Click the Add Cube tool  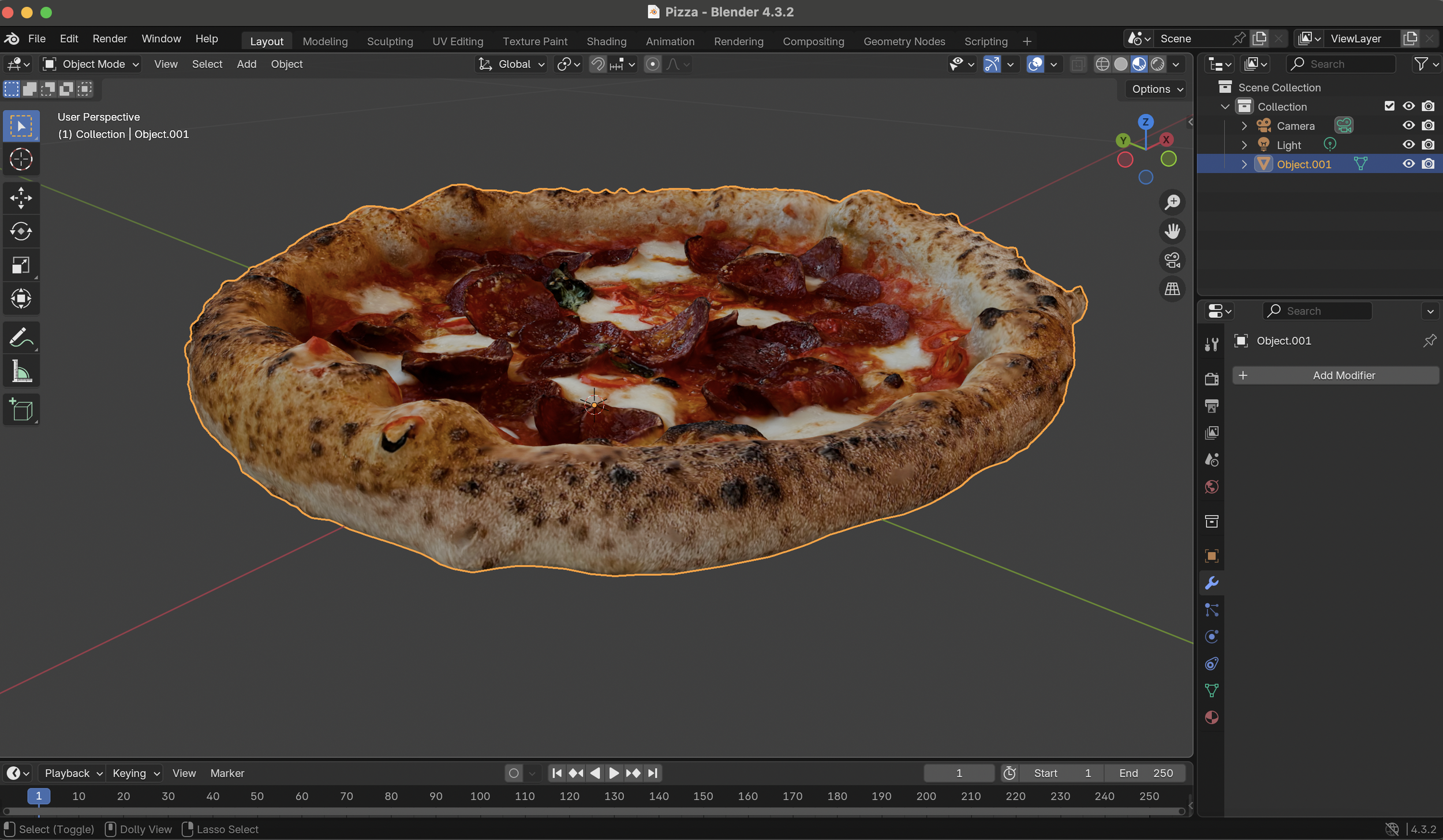click(x=21, y=410)
